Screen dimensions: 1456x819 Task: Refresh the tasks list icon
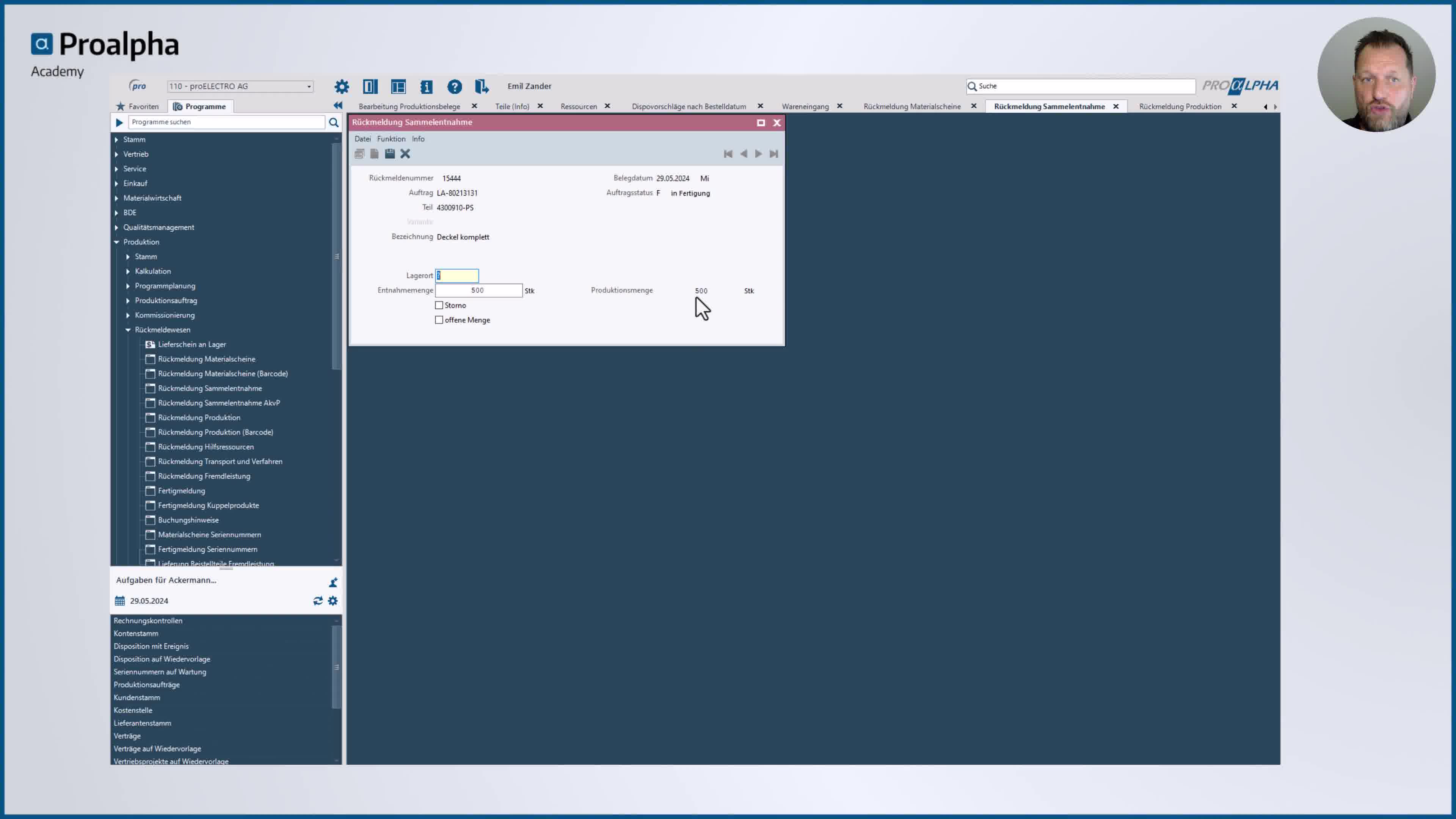(318, 601)
